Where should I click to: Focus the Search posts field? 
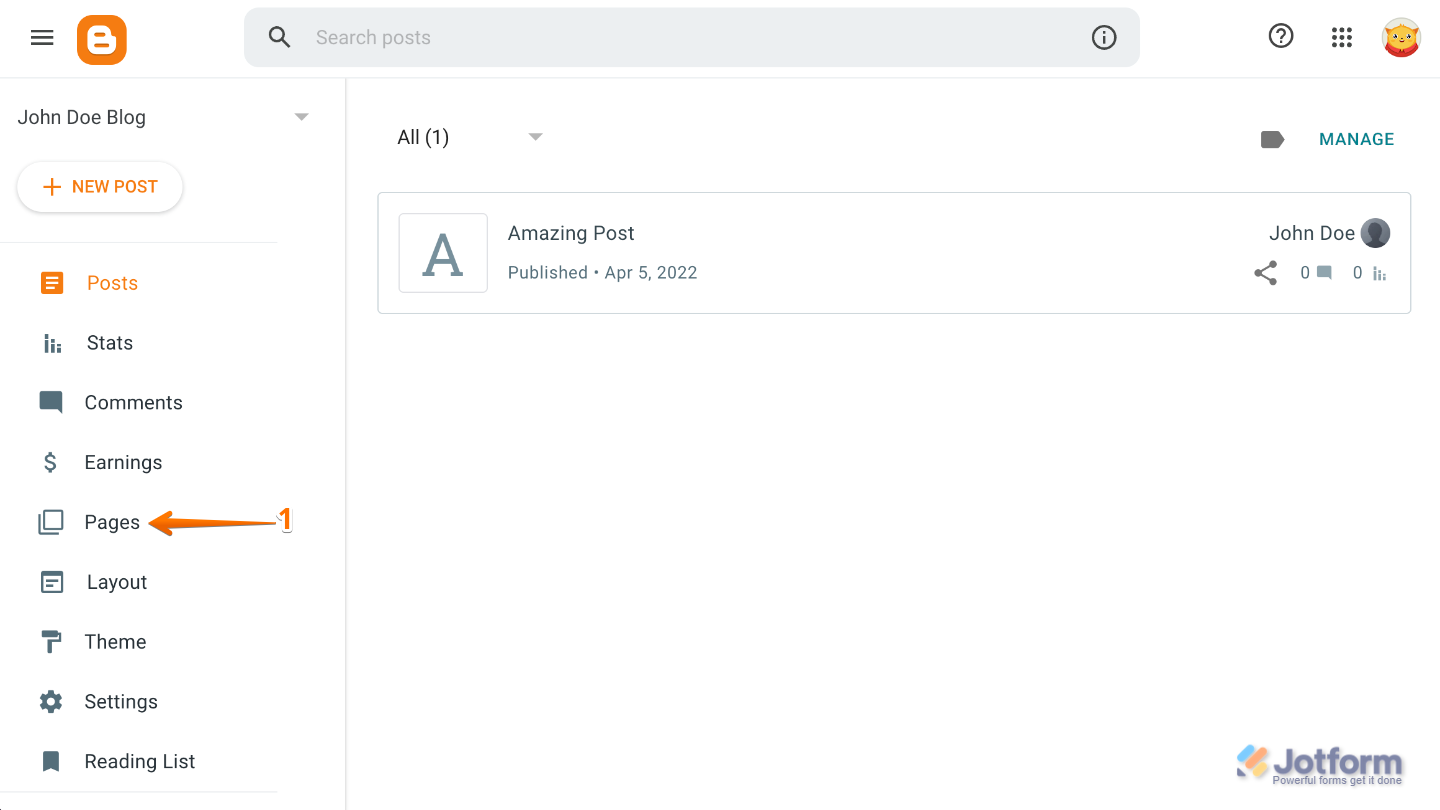pyautogui.click(x=692, y=38)
